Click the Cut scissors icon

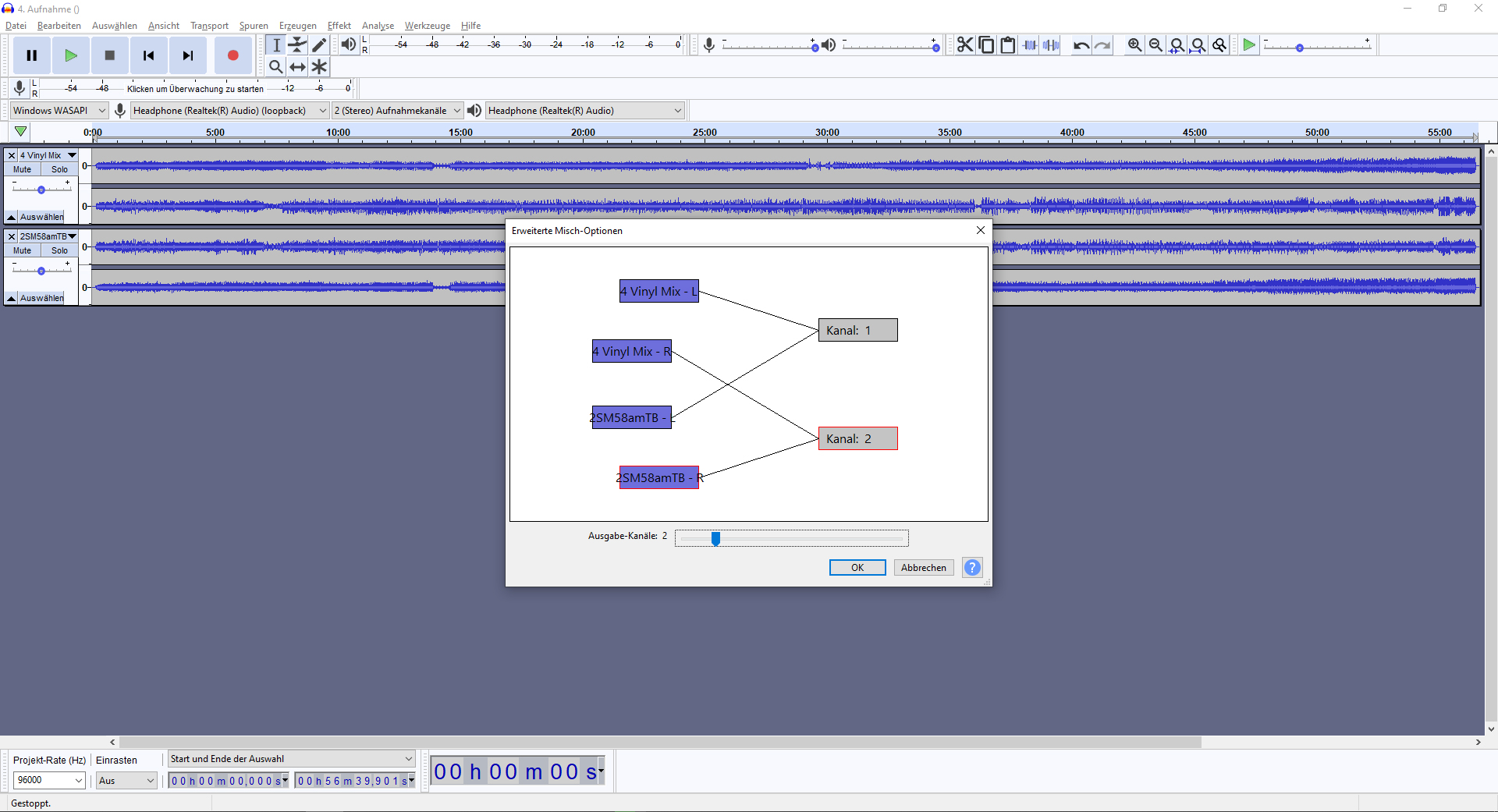tap(965, 45)
